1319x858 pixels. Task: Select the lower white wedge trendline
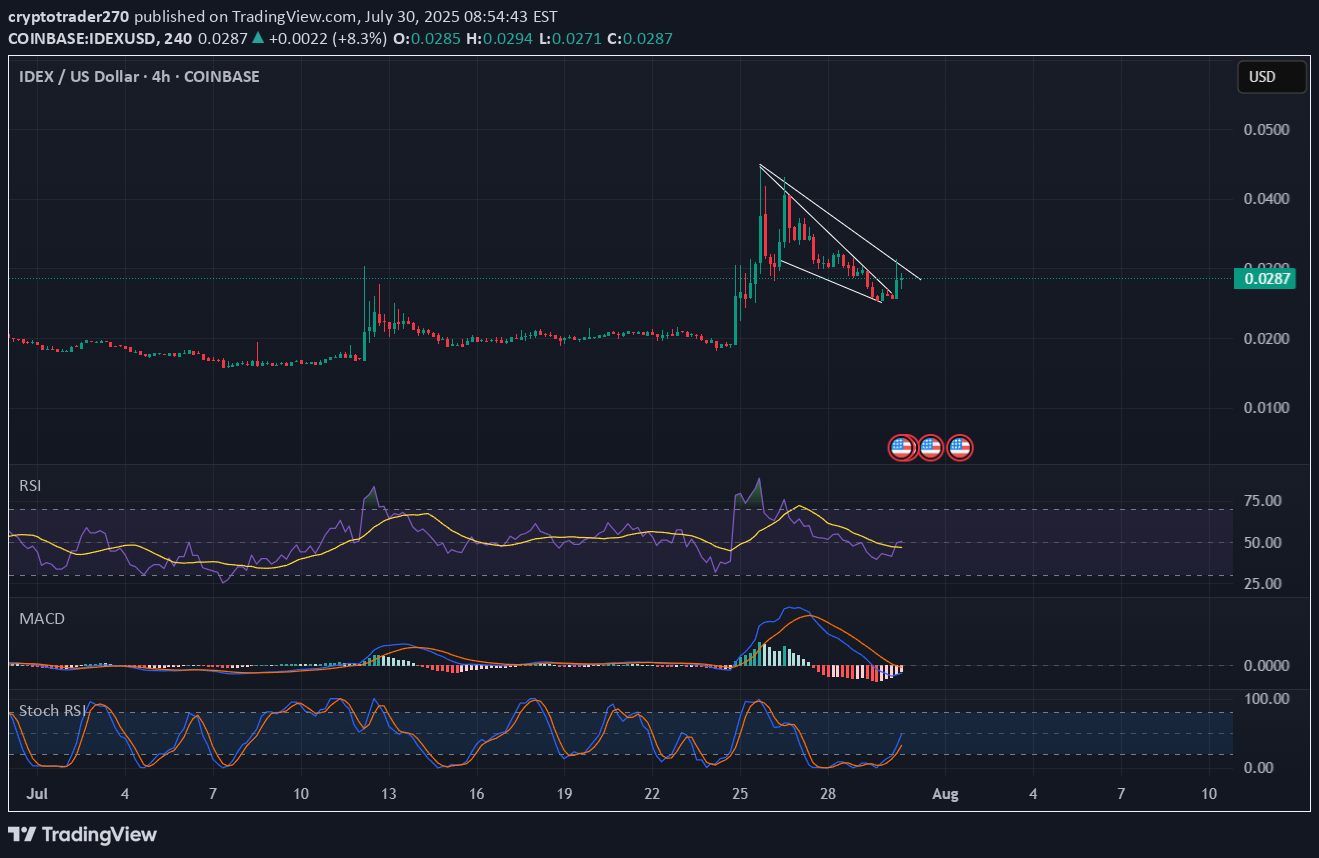[x=830, y=282]
